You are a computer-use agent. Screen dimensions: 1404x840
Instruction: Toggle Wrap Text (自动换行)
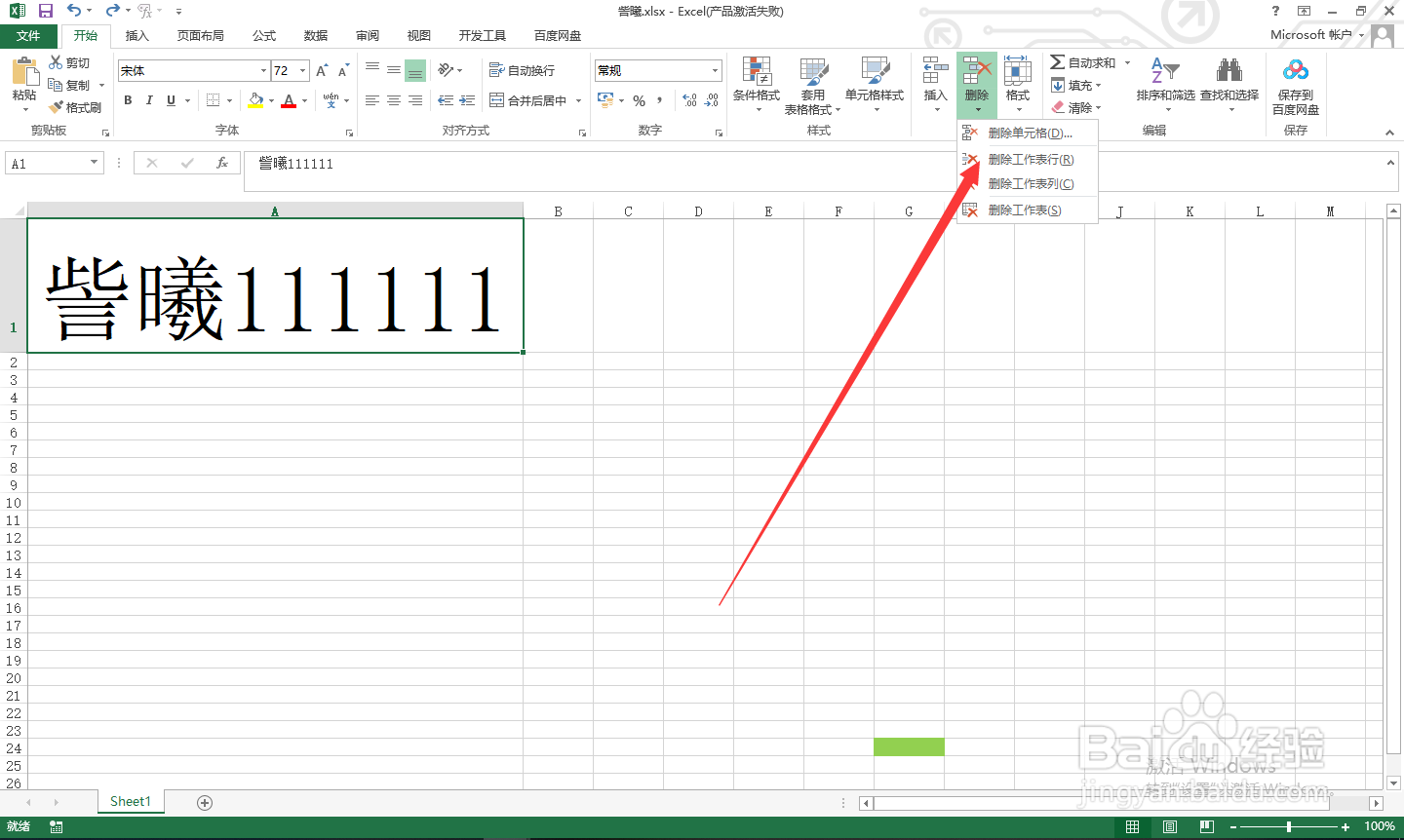tap(523, 70)
